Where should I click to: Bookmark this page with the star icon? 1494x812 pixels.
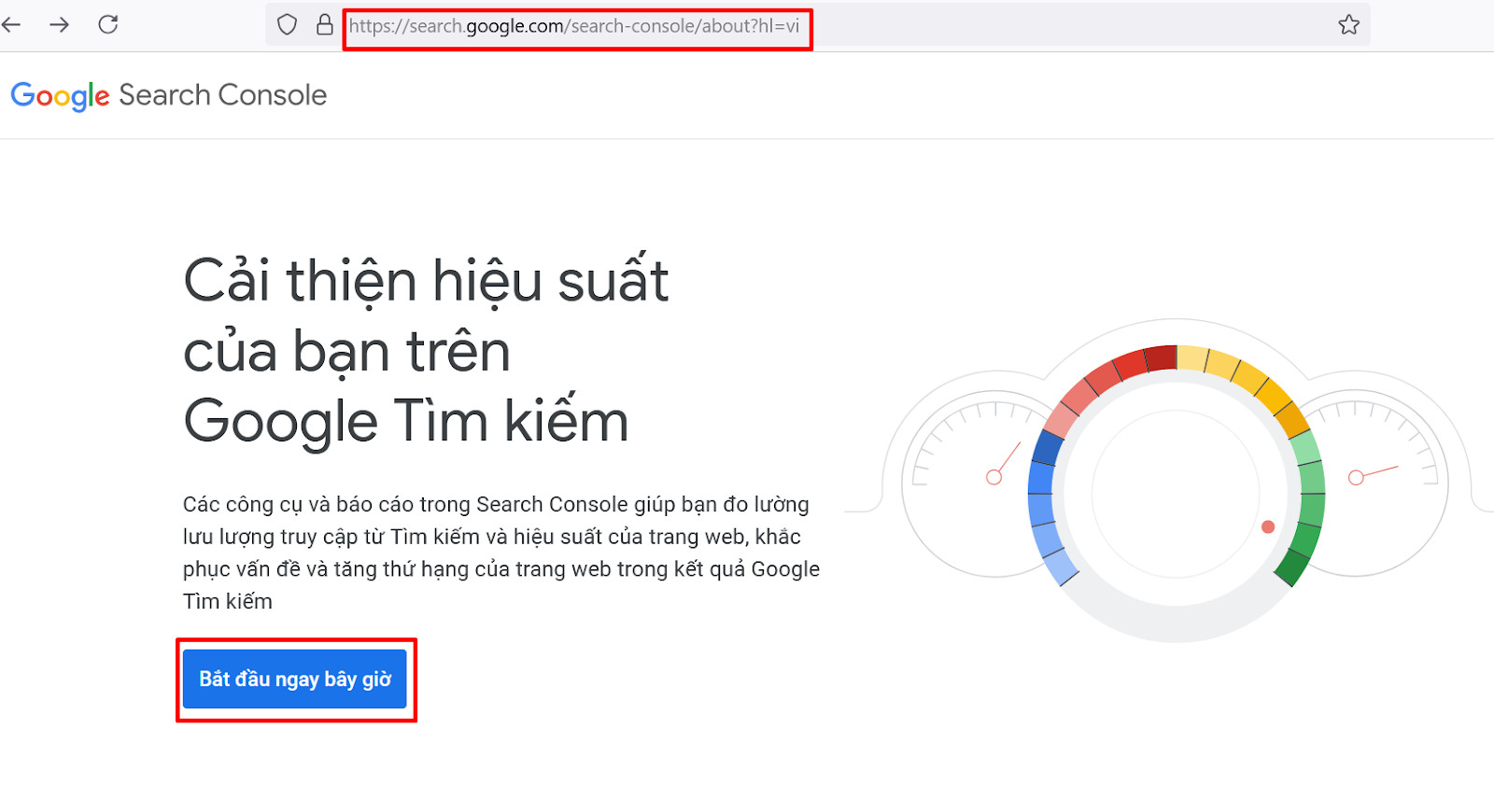pyautogui.click(x=1348, y=25)
